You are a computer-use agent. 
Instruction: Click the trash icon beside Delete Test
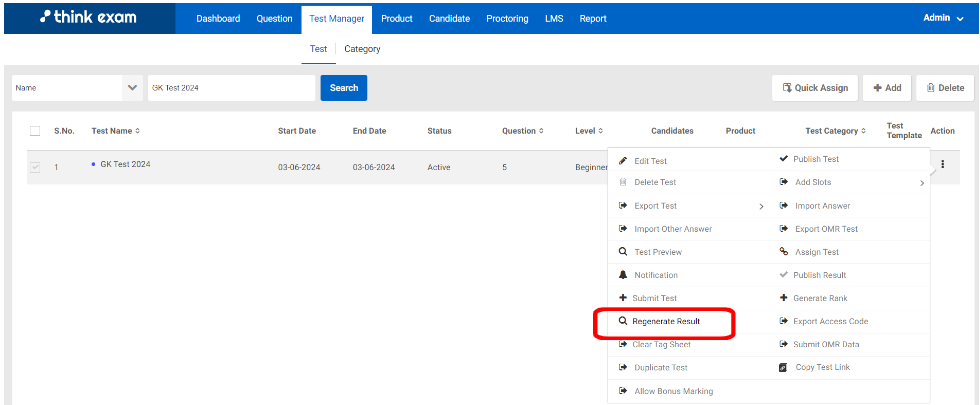tap(623, 183)
